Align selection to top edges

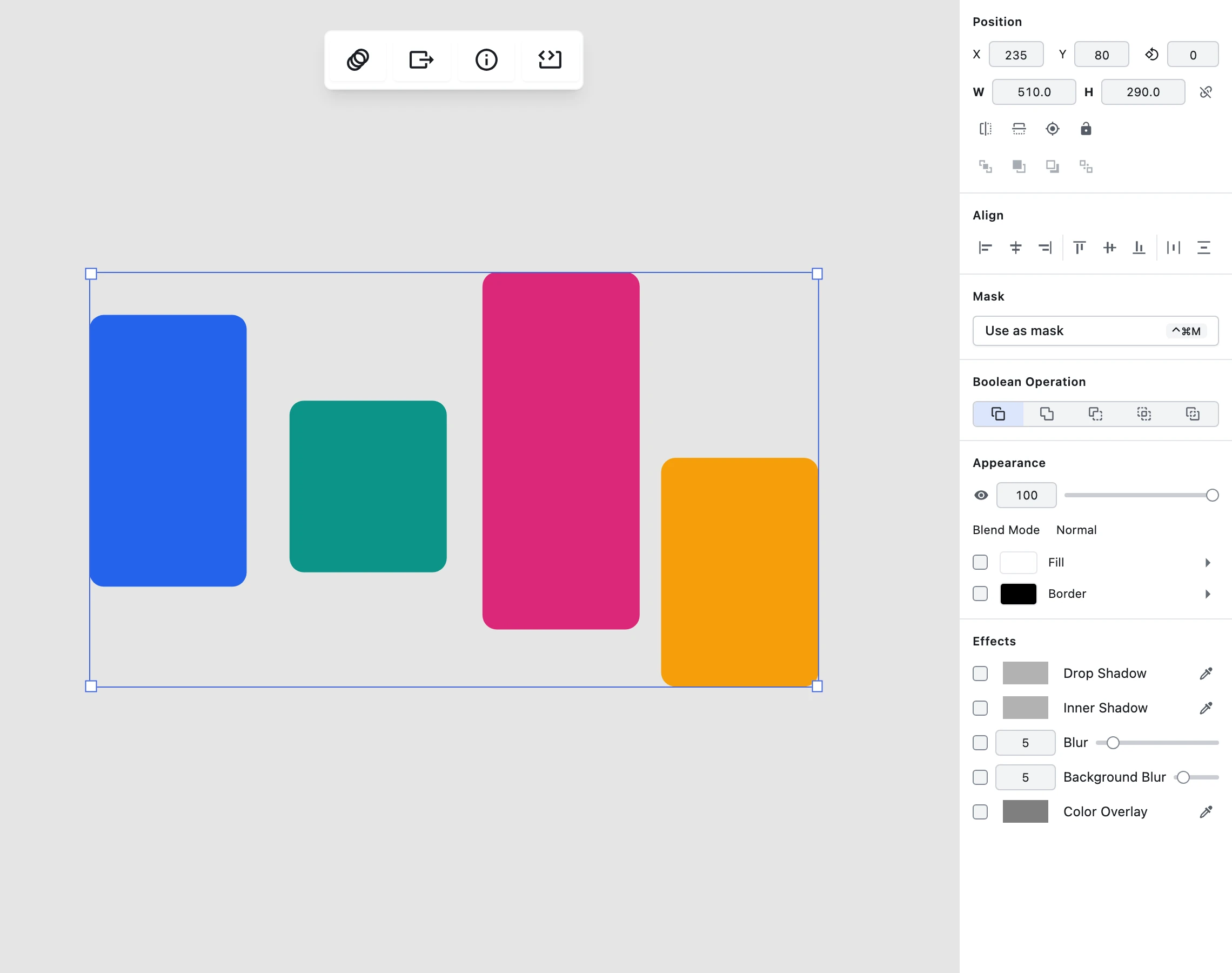pos(1080,248)
